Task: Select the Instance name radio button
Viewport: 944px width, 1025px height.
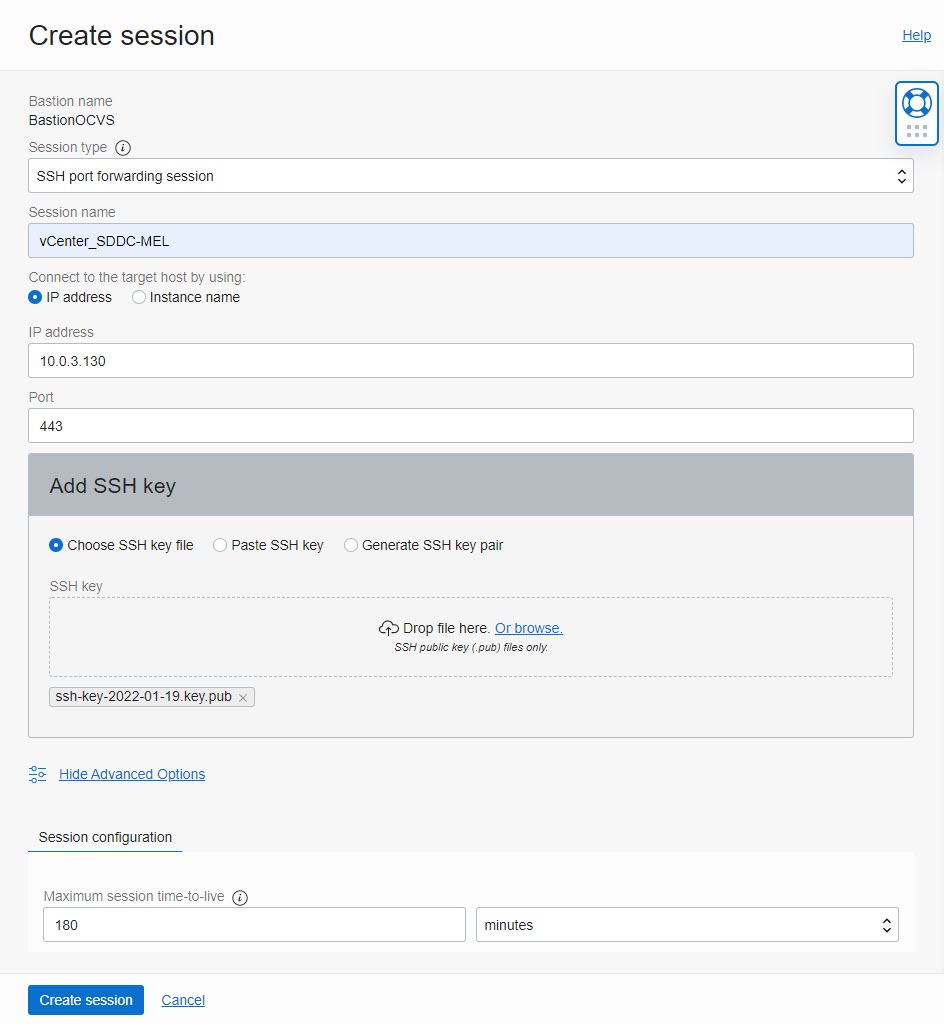Action: click(137, 297)
